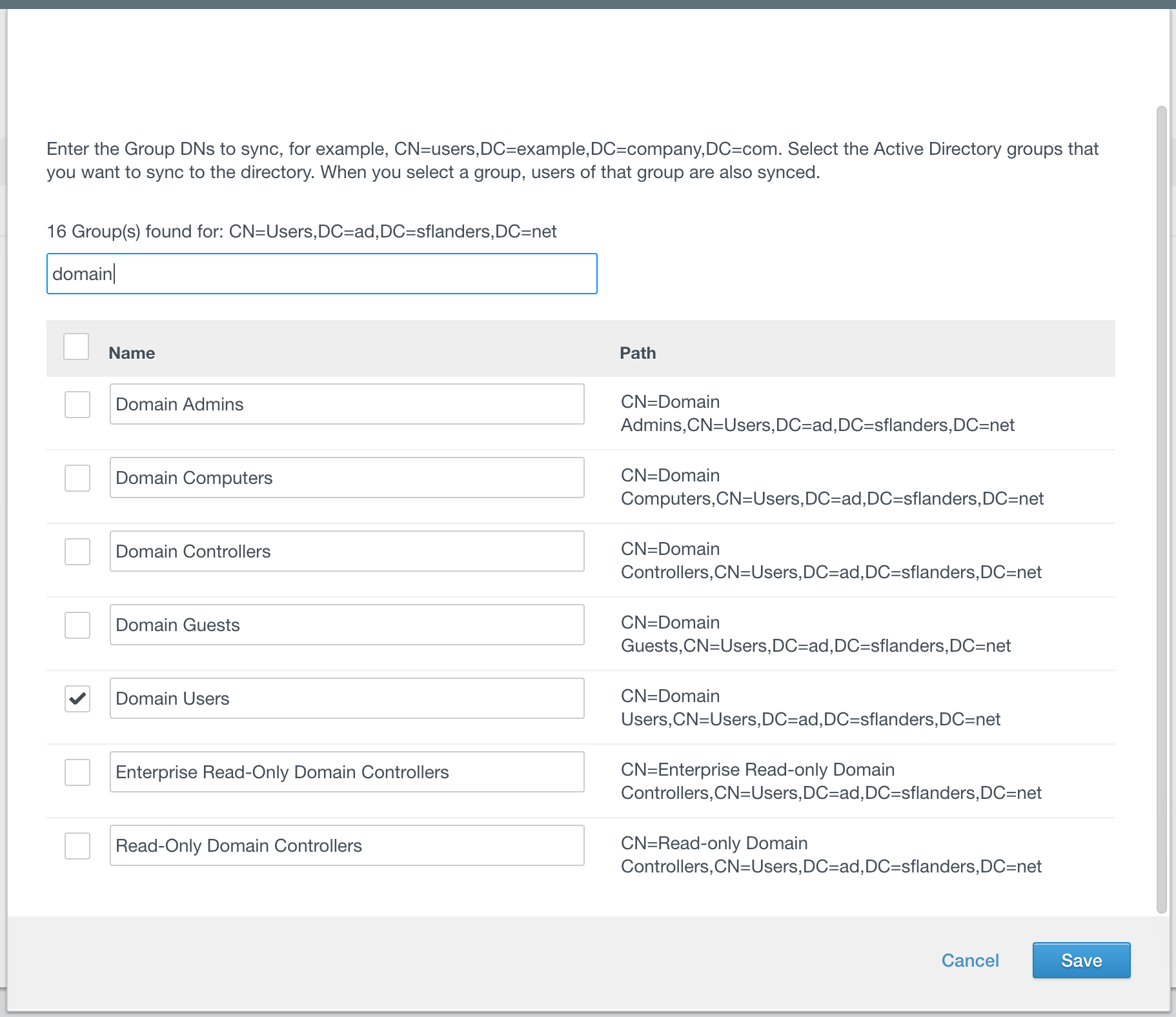The width and height of the screenshot is (1176, 1017).
Task: Cancel the group selection dialog
Action: [x=969, y=960]
